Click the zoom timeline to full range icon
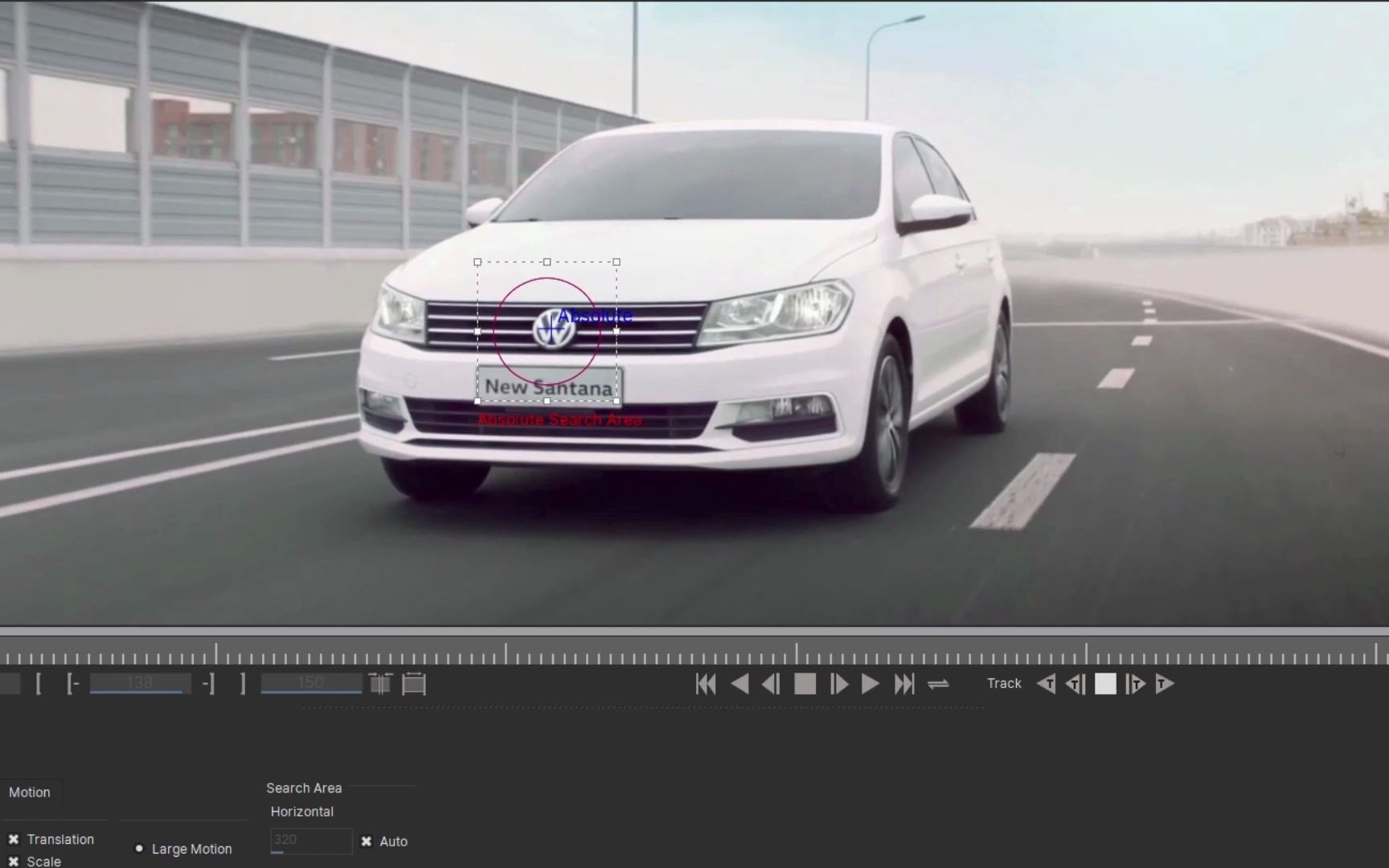 tap(414, 684)
